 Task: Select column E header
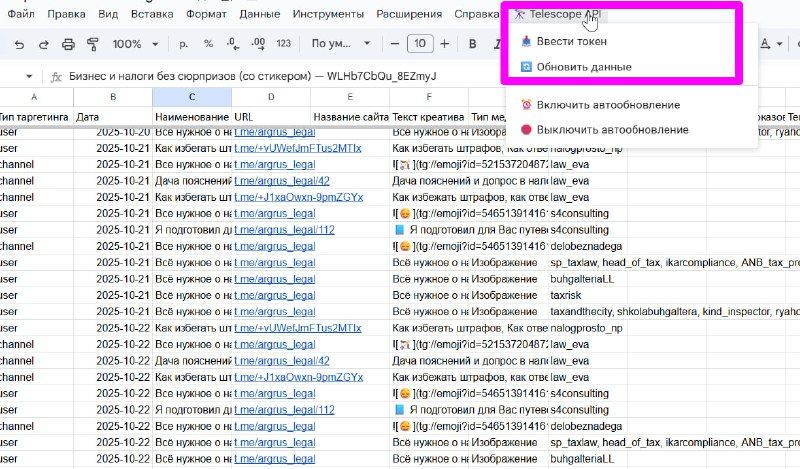click(350, 96)
